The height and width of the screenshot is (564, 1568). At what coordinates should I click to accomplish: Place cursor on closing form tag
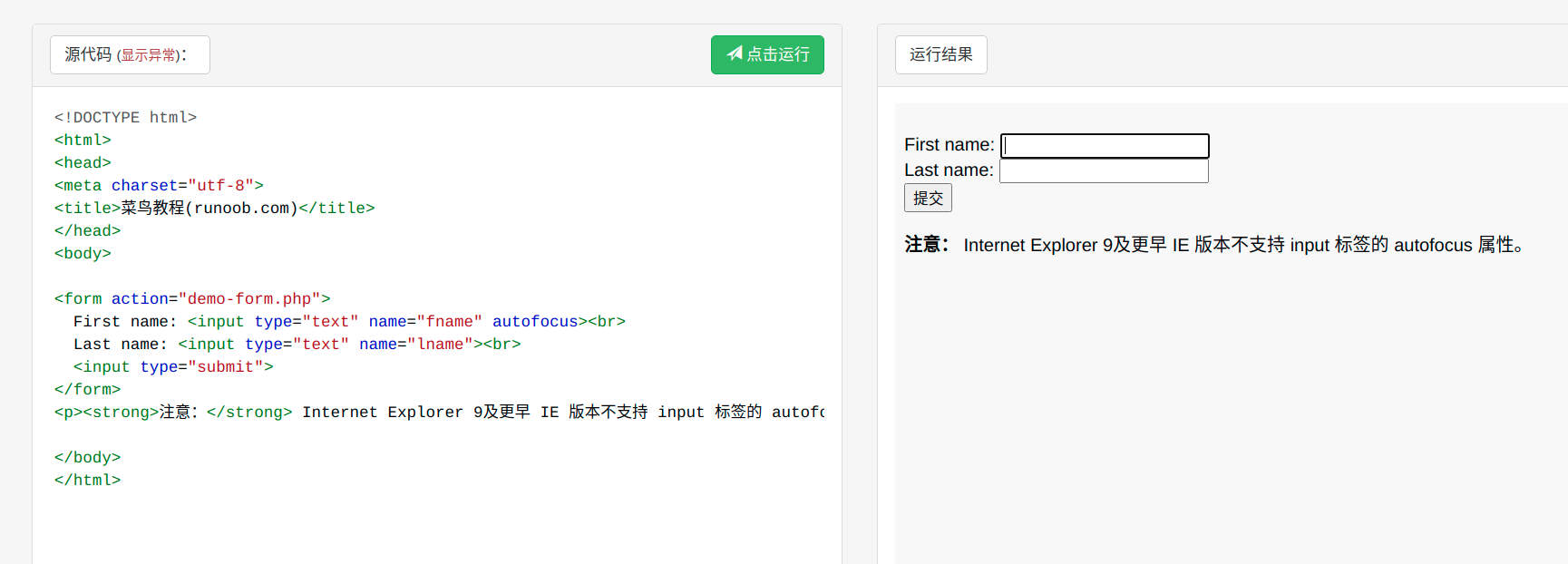pyautogui.click(x=87, y=389)
